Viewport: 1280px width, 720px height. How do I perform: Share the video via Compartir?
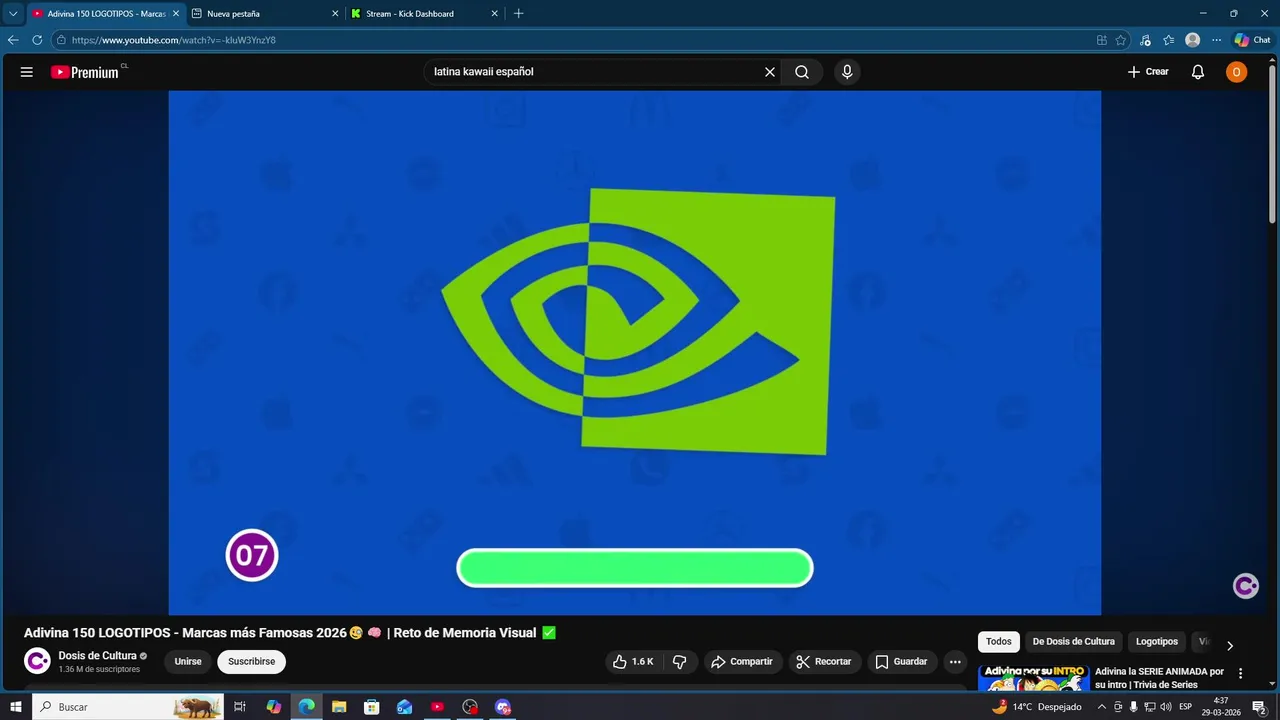(x=742, y=662)
